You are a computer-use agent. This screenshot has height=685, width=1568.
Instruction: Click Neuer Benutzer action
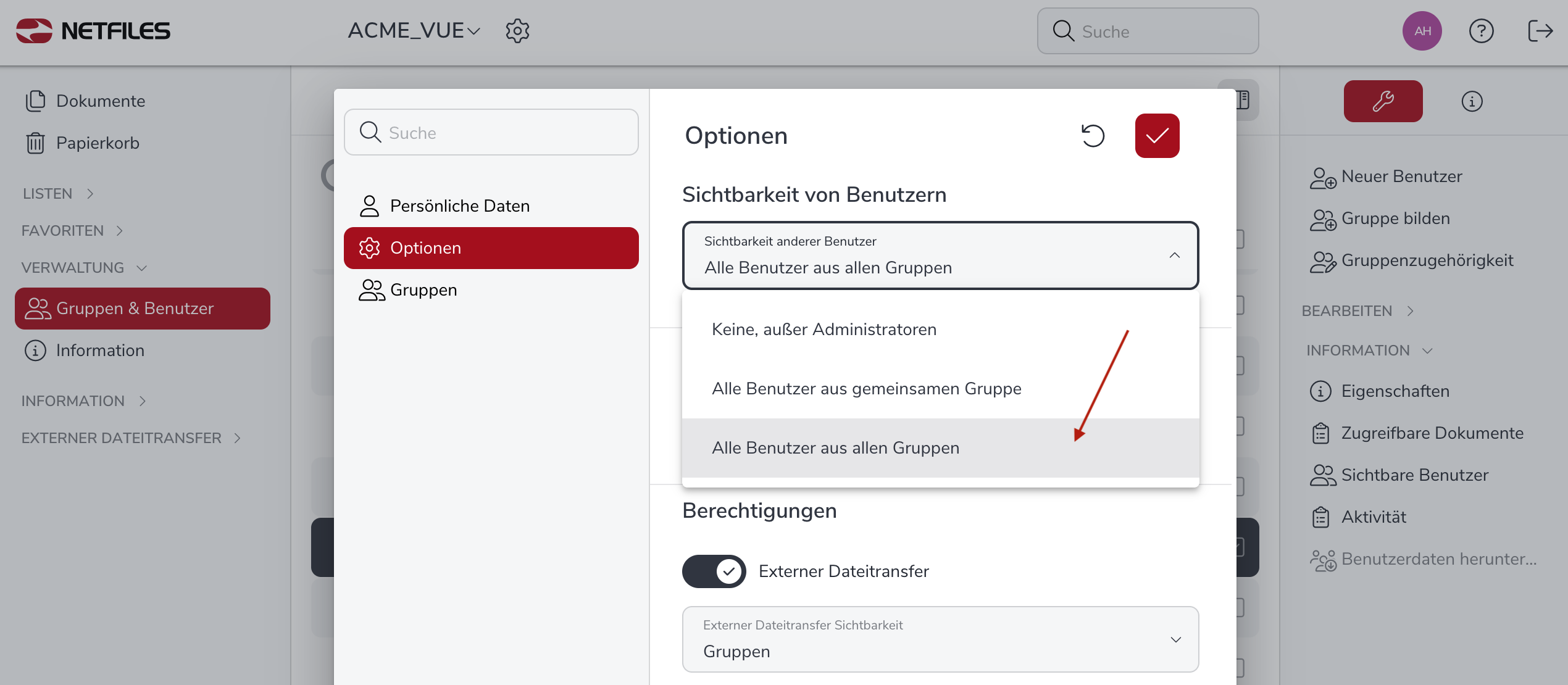click(x=1401, y=176)
